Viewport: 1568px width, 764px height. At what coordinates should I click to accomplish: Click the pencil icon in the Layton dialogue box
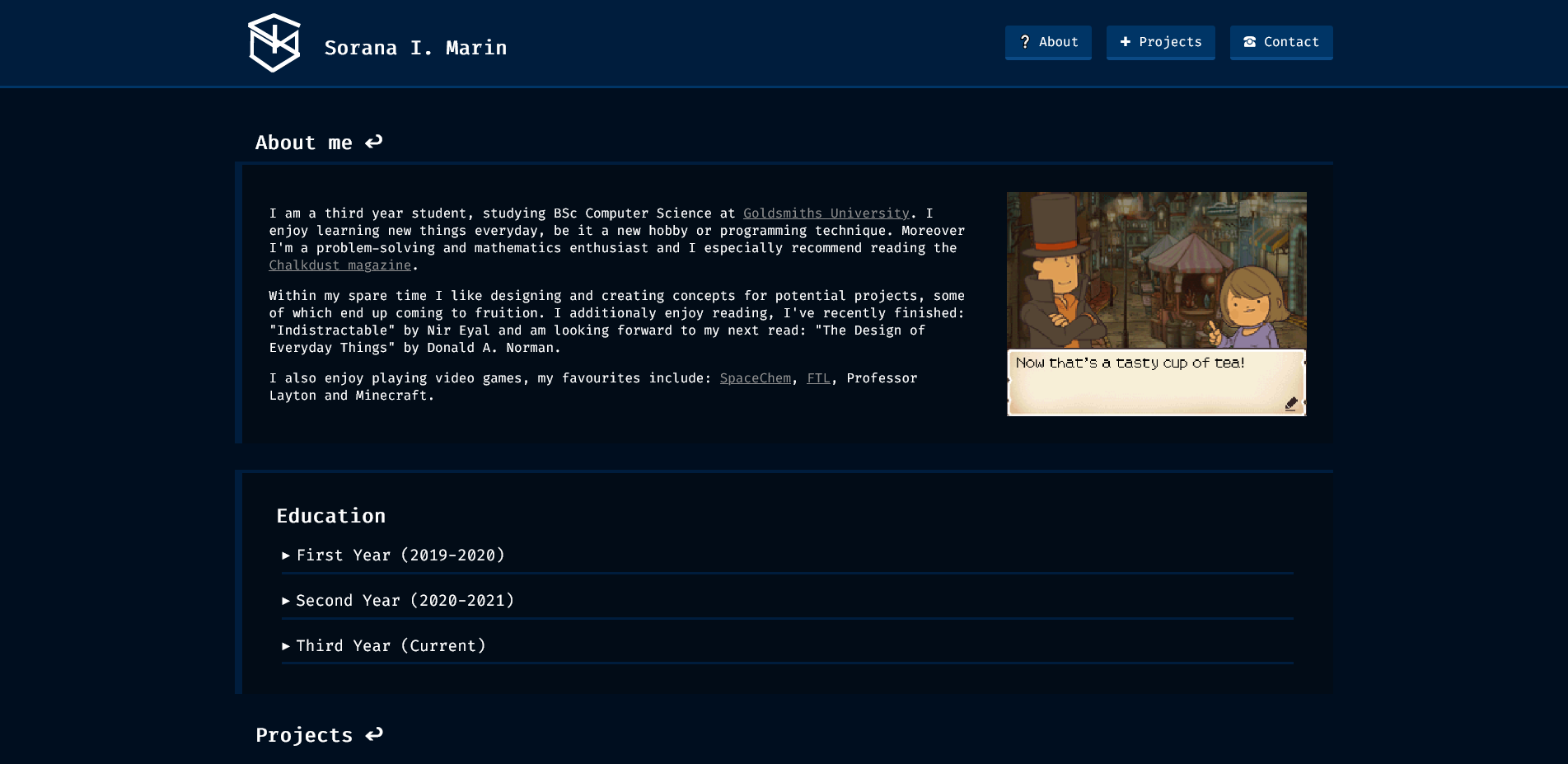(1290, 403)
